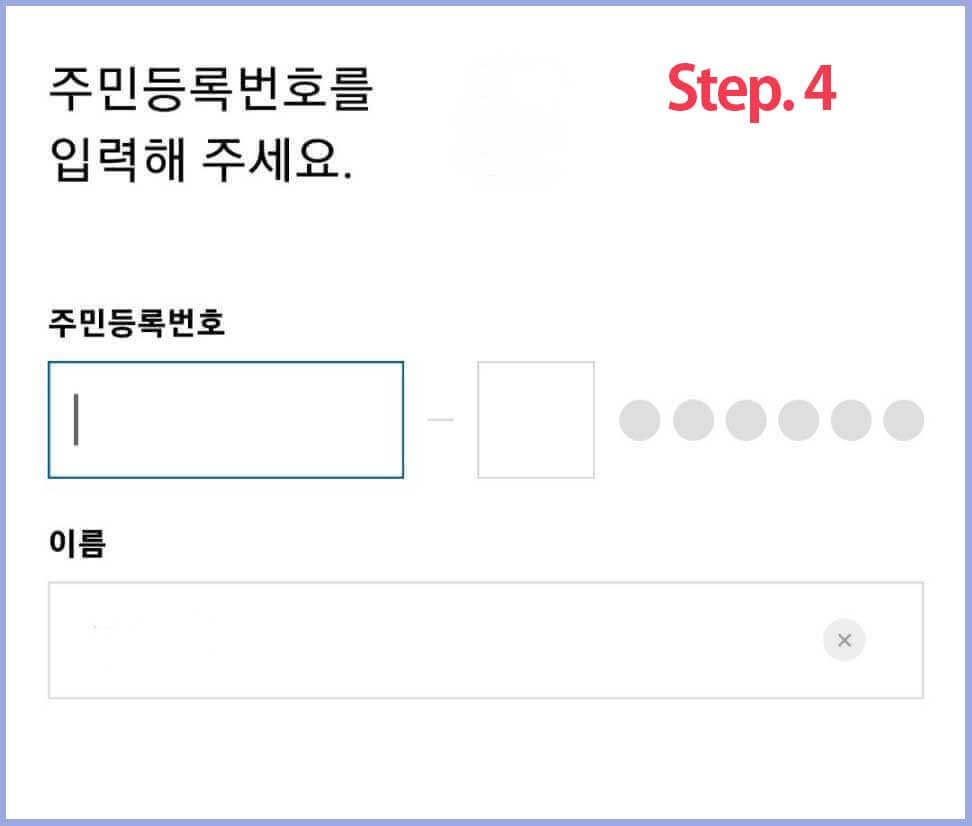Select the third masked digit circle
The width and height of the screenshot is (972, 826).
(x=745, y=419)
